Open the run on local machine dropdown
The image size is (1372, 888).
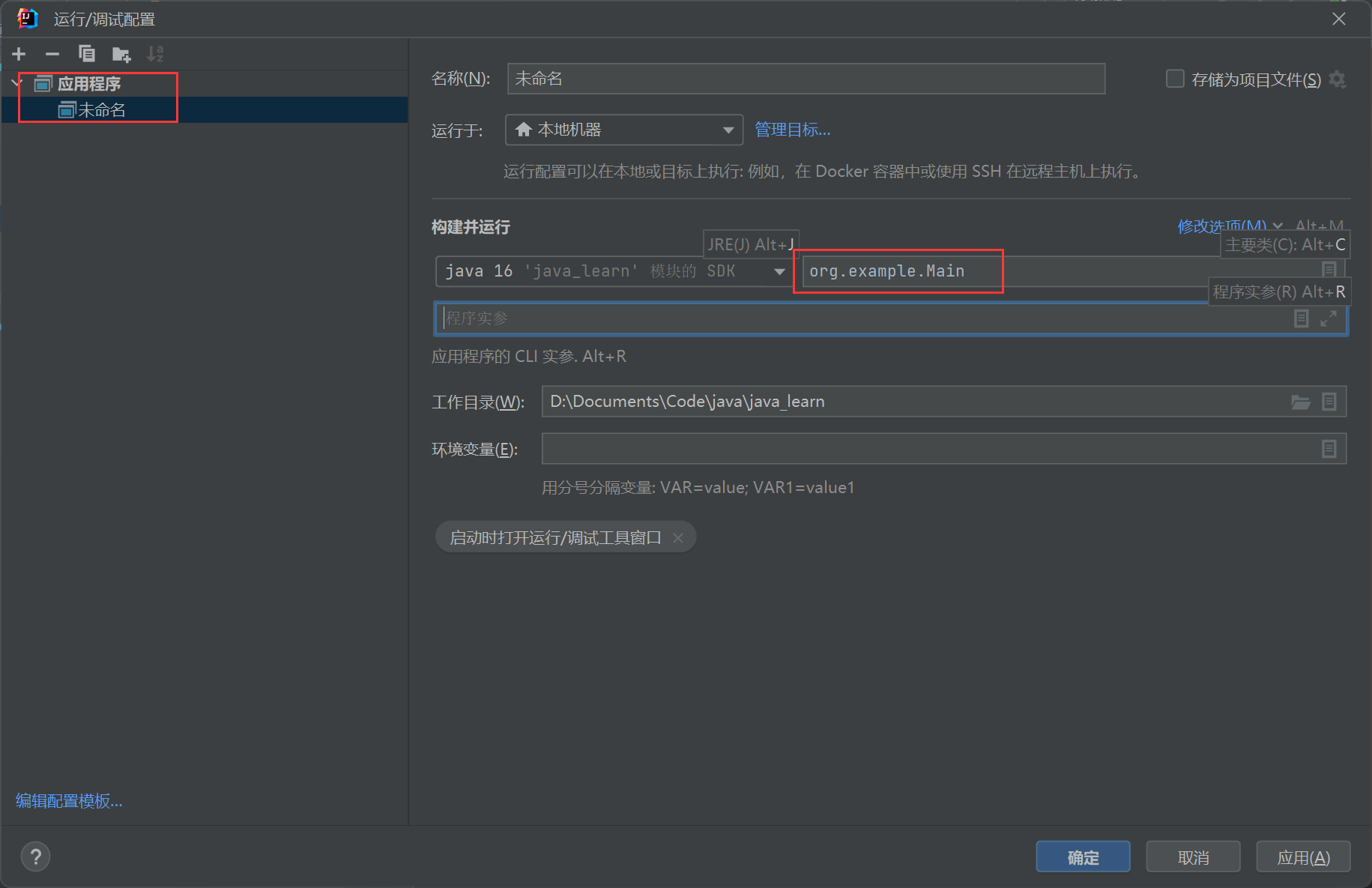click(623, 130)
